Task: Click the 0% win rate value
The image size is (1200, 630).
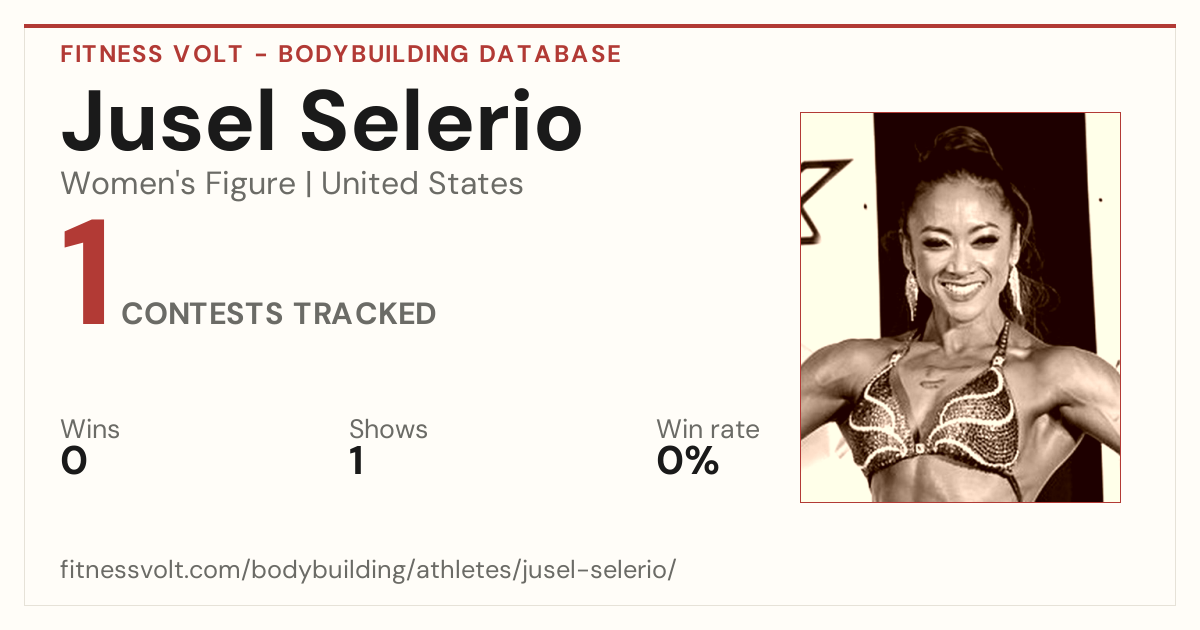Action: 688,461
